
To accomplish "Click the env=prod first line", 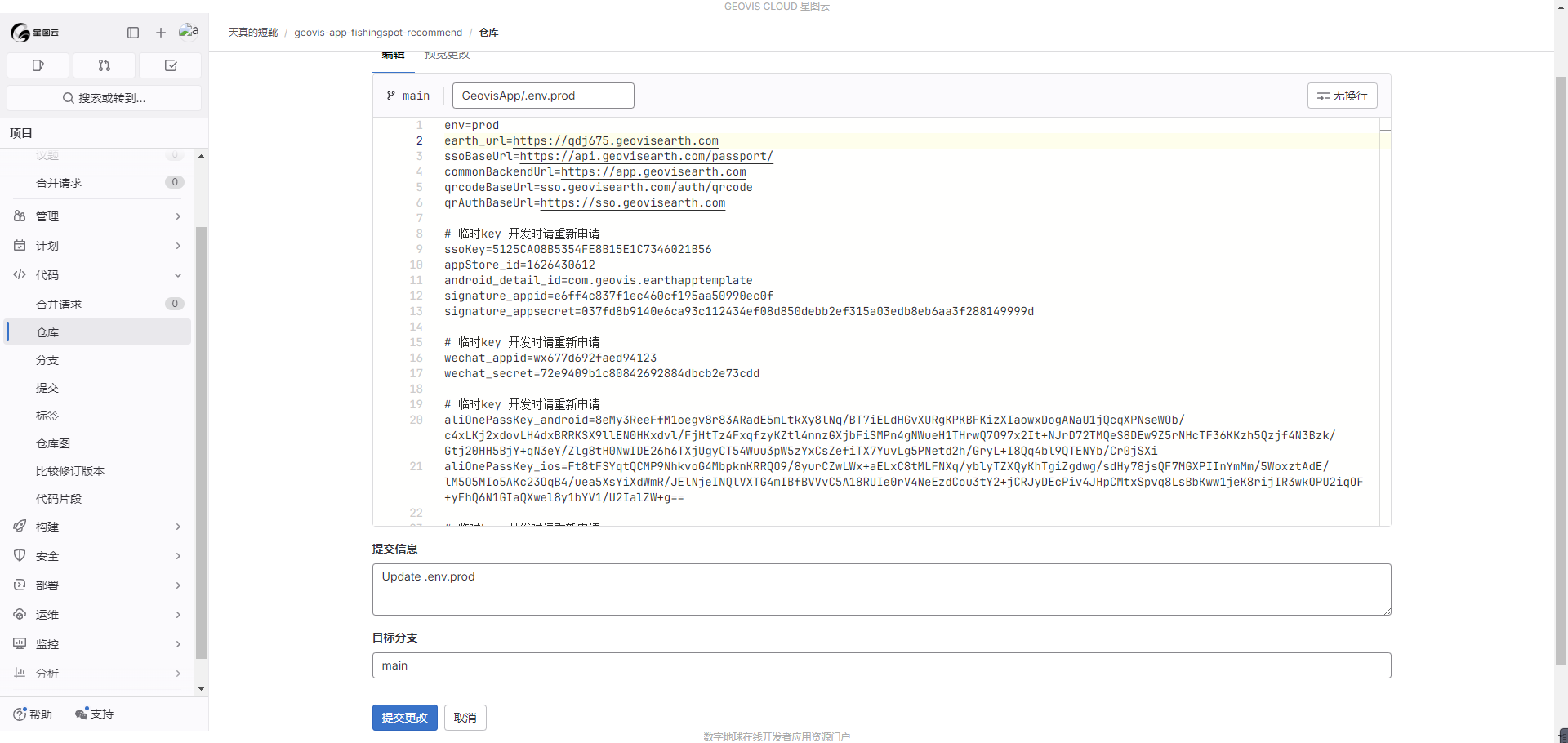I will tap(471, 126).
